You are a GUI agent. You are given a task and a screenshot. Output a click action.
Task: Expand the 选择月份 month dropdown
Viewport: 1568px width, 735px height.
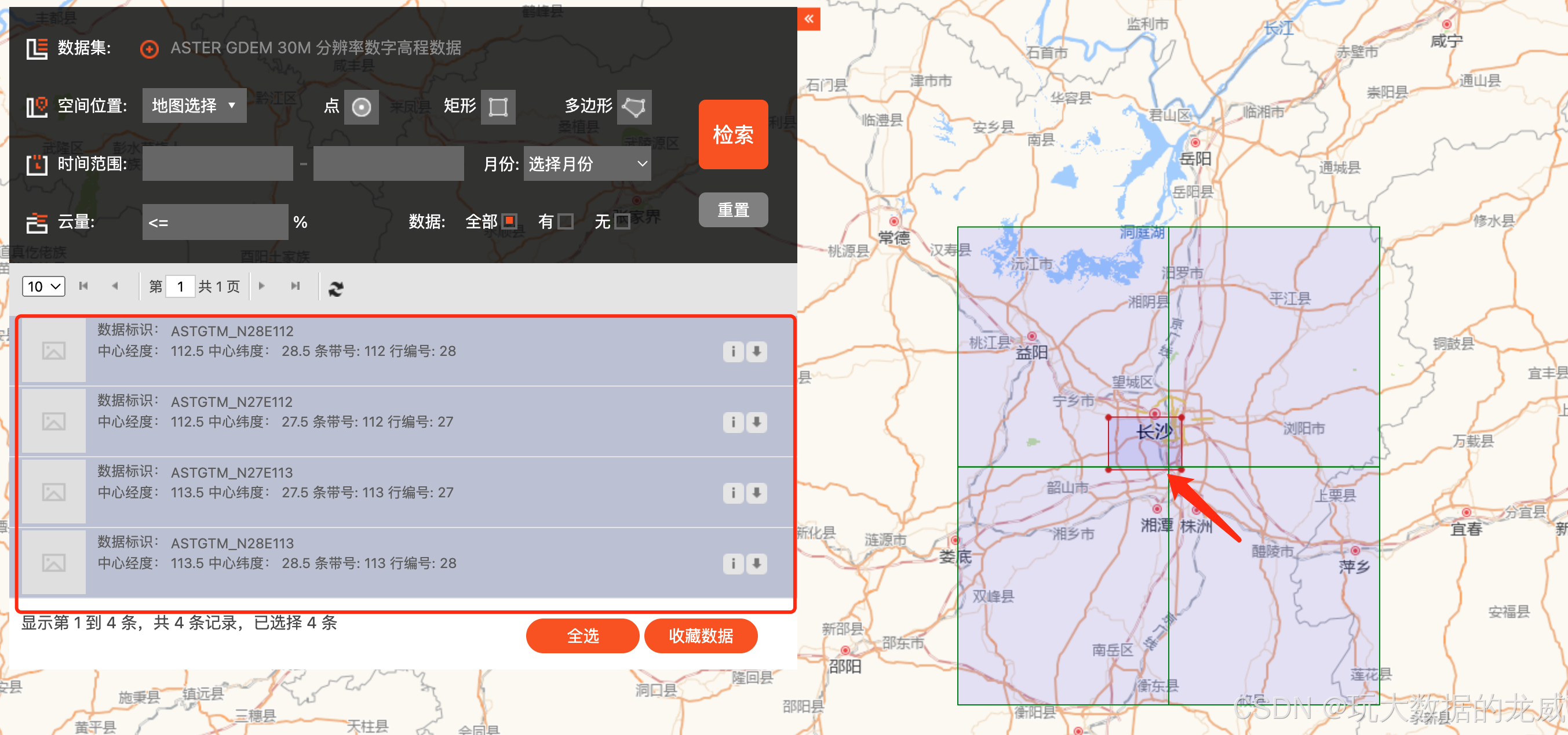click(x=587, y=164)
